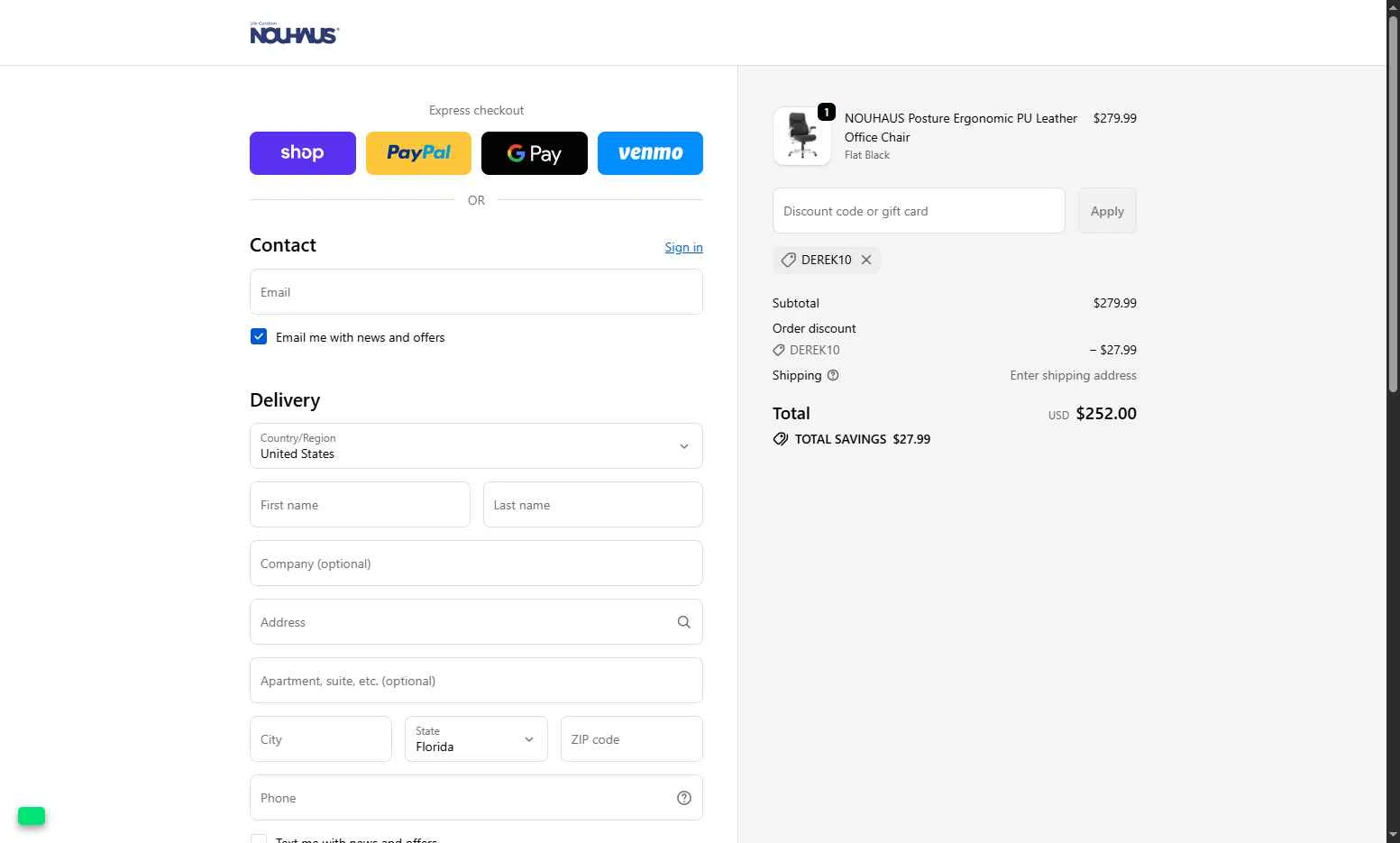Image resolution: width=1400 pixels, height=843 pixels.
Task: Click into the Last name field
Action: (593, 504)
